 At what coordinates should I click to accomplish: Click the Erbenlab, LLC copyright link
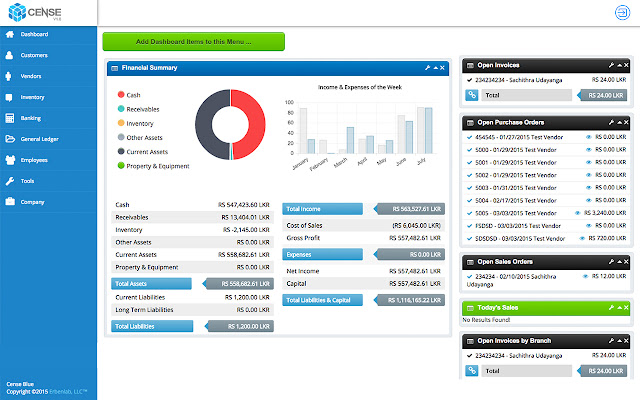coord(68,392)
